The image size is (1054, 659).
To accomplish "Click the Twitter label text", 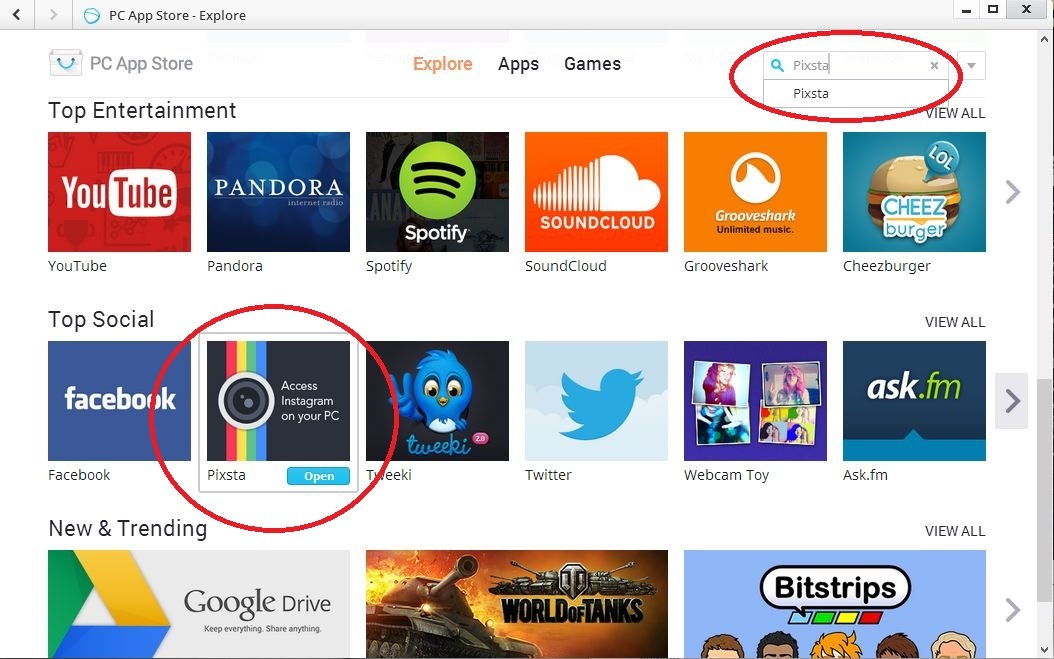I will (548, 475).
